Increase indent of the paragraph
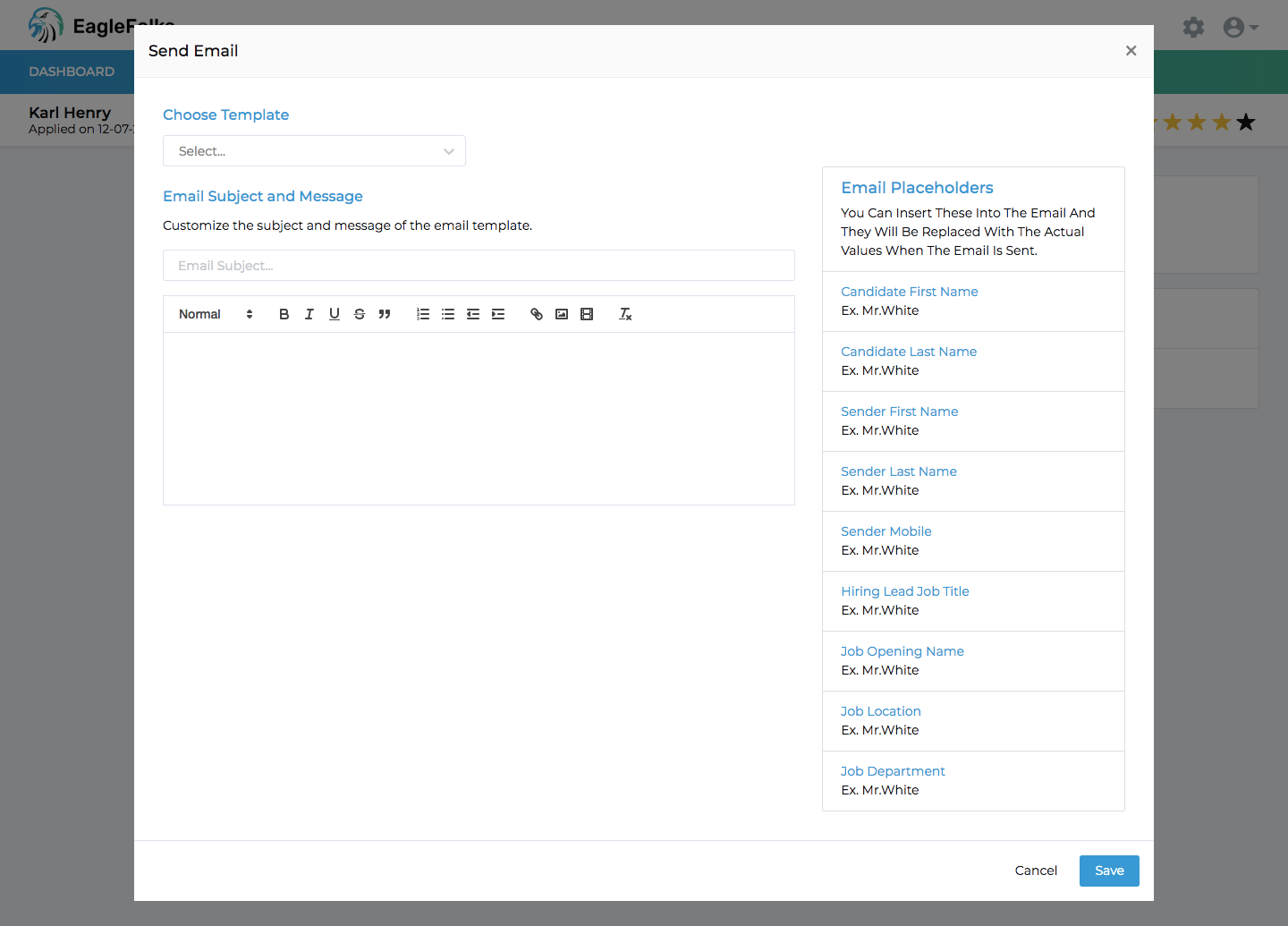 point(498,314)
